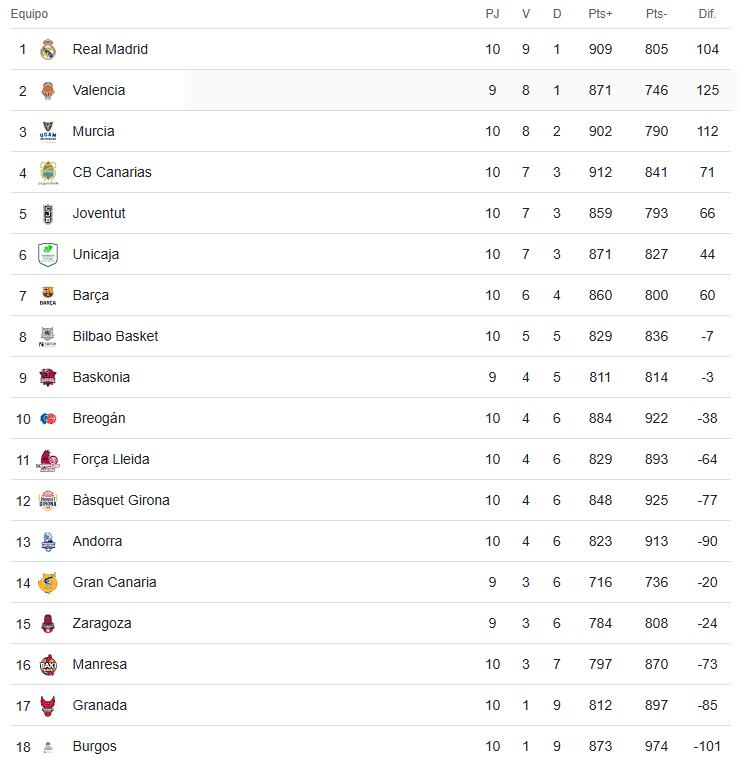Click the Baskonia team logo

48,378
